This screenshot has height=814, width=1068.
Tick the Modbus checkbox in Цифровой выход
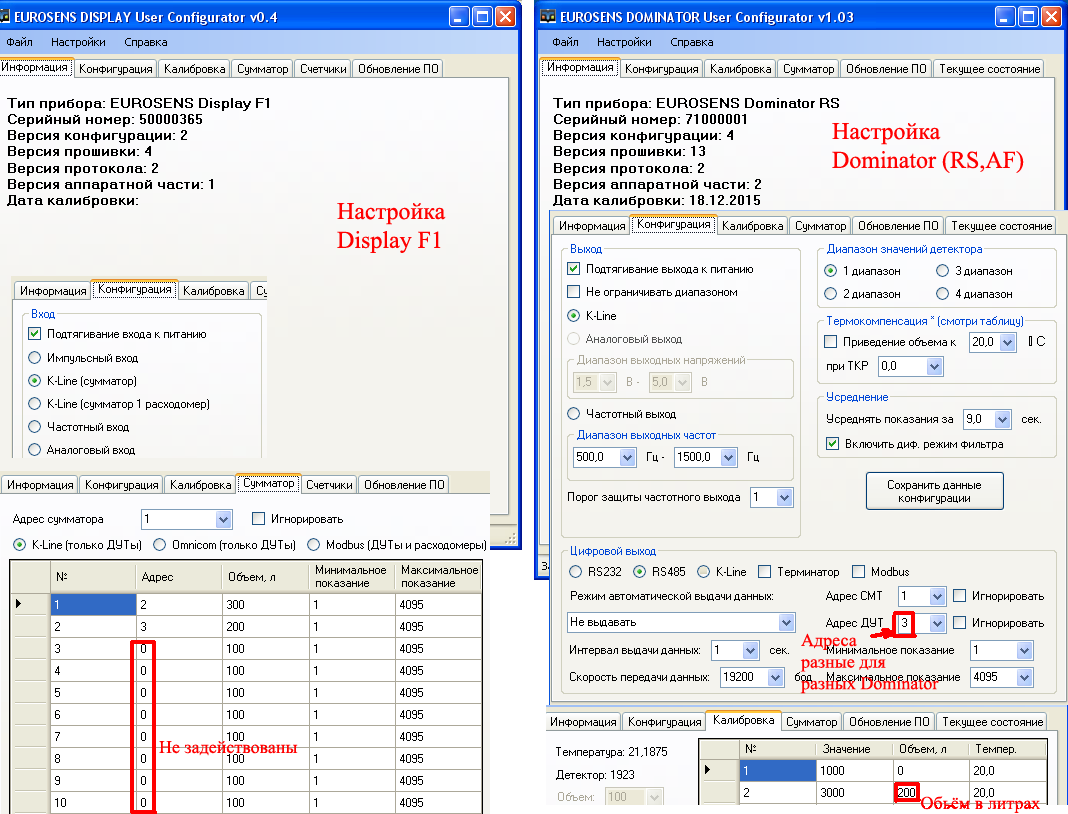[859, 572]
